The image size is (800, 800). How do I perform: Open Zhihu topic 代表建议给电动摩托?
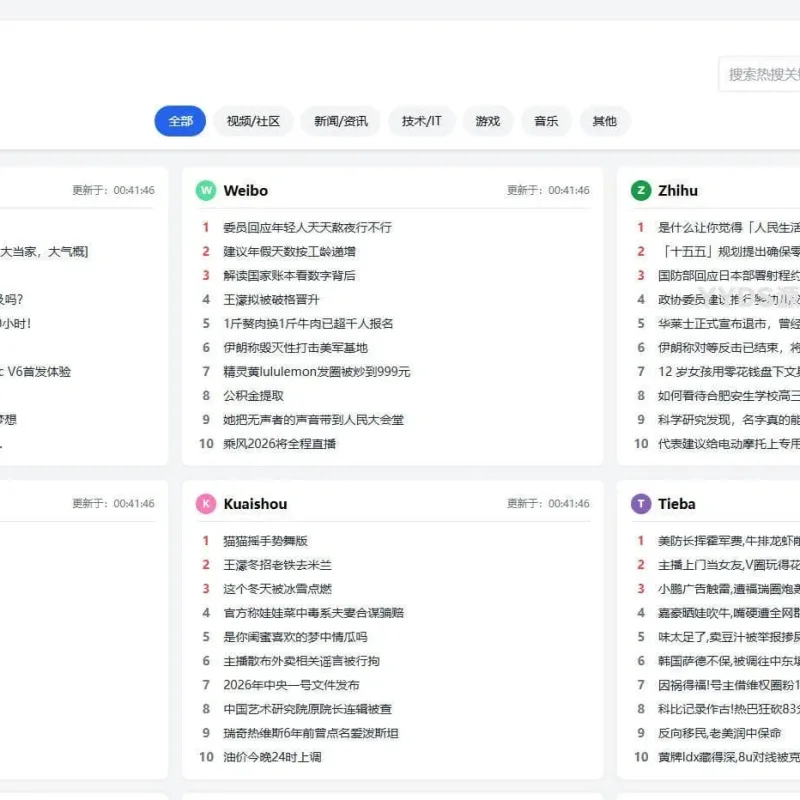(x=729, y=443)
